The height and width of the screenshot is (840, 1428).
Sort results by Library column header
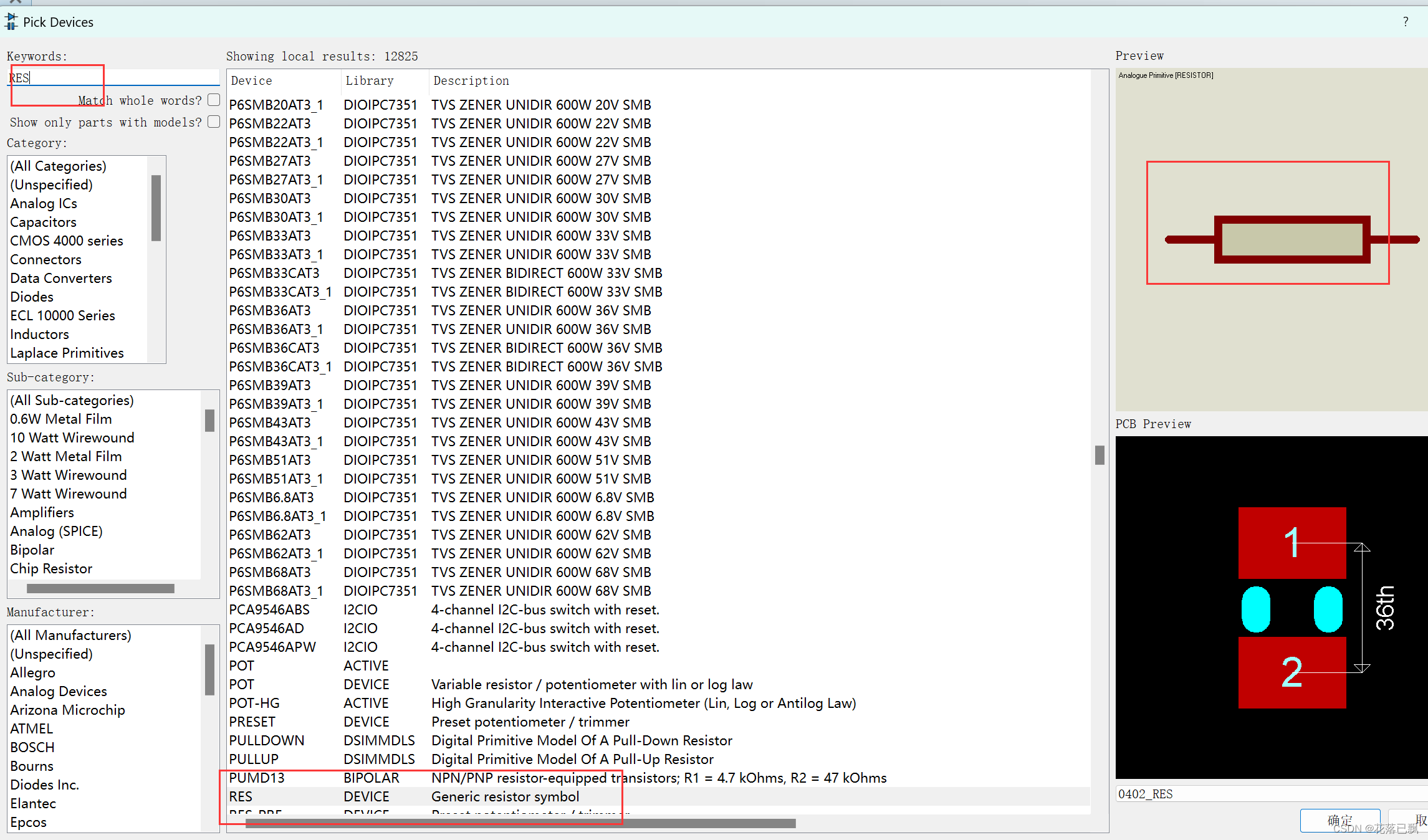[370, 81]
